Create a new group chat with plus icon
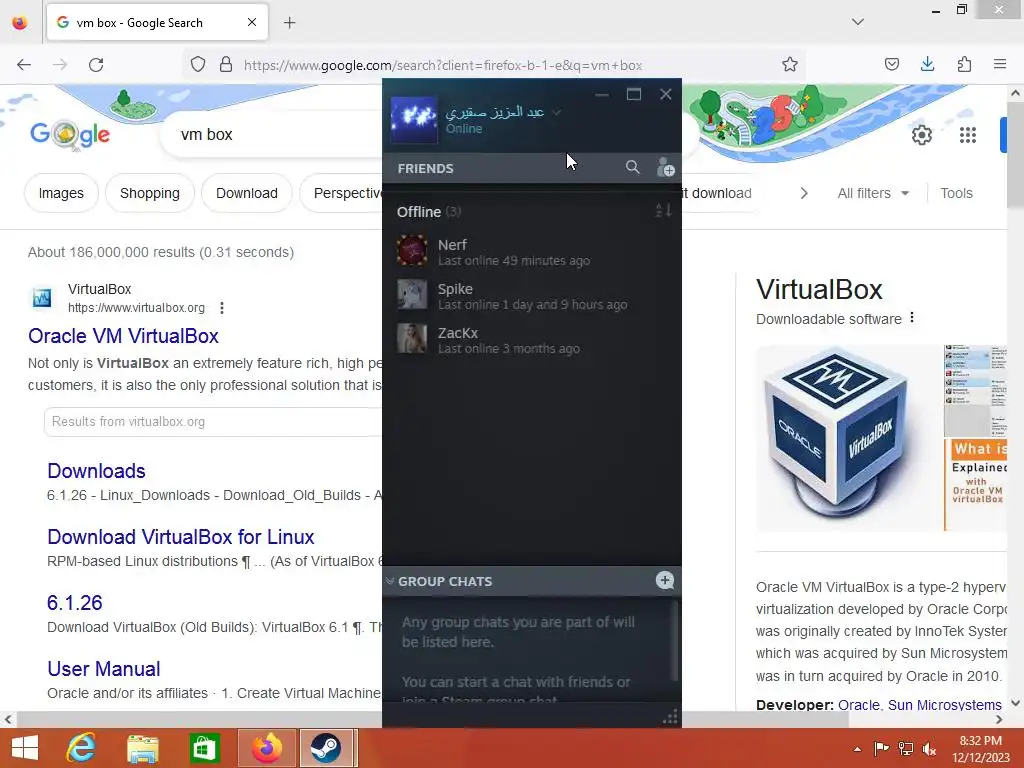This screenshot has width=1024, height=768. [x=665, y=580]
